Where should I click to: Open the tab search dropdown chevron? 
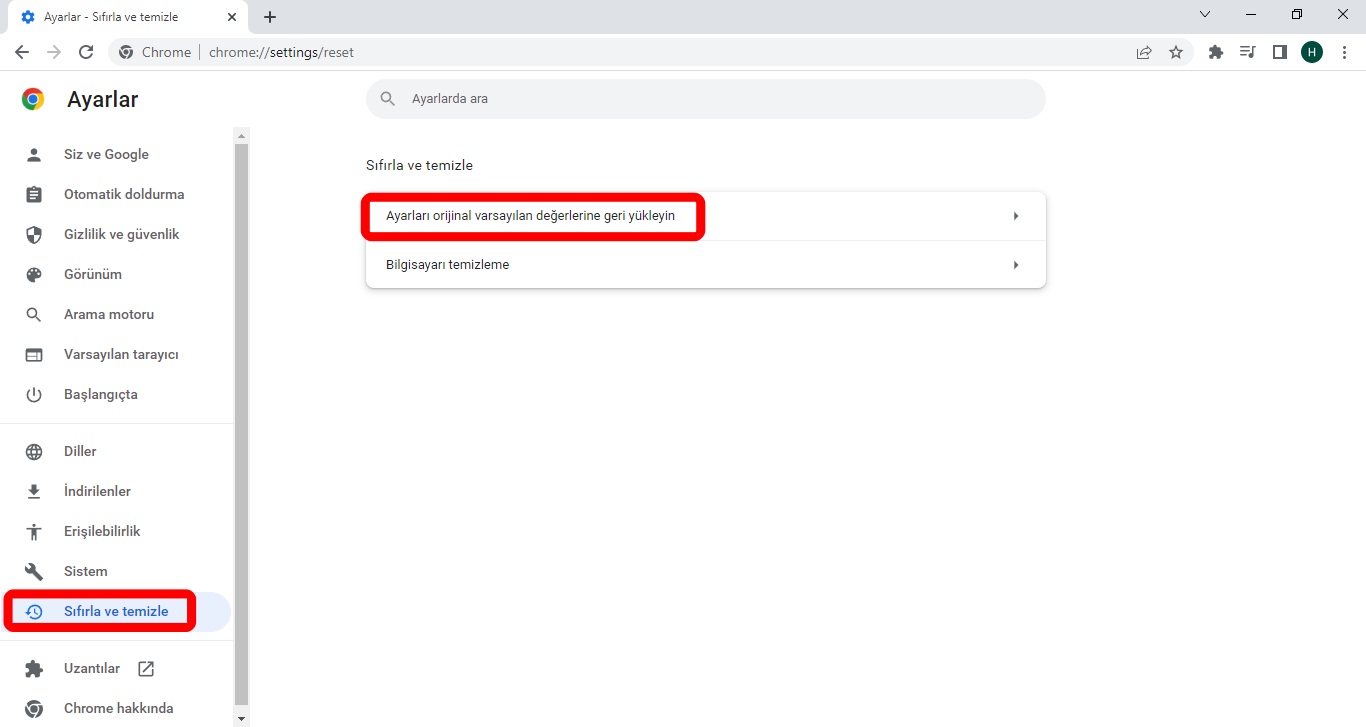pyautogui.click(x=1204, y=15)
